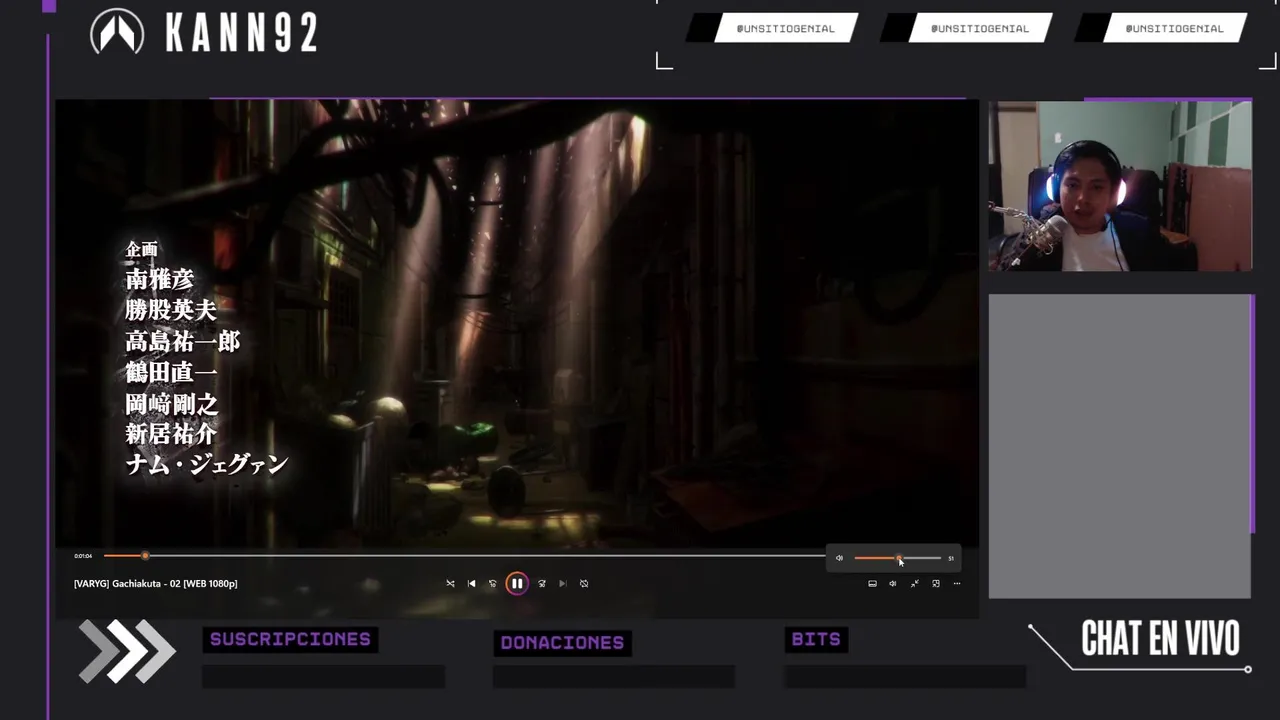Viewport: 1280px width, 720px height.
Task: Click the volume level value 51
Action: tap(951, 558)
